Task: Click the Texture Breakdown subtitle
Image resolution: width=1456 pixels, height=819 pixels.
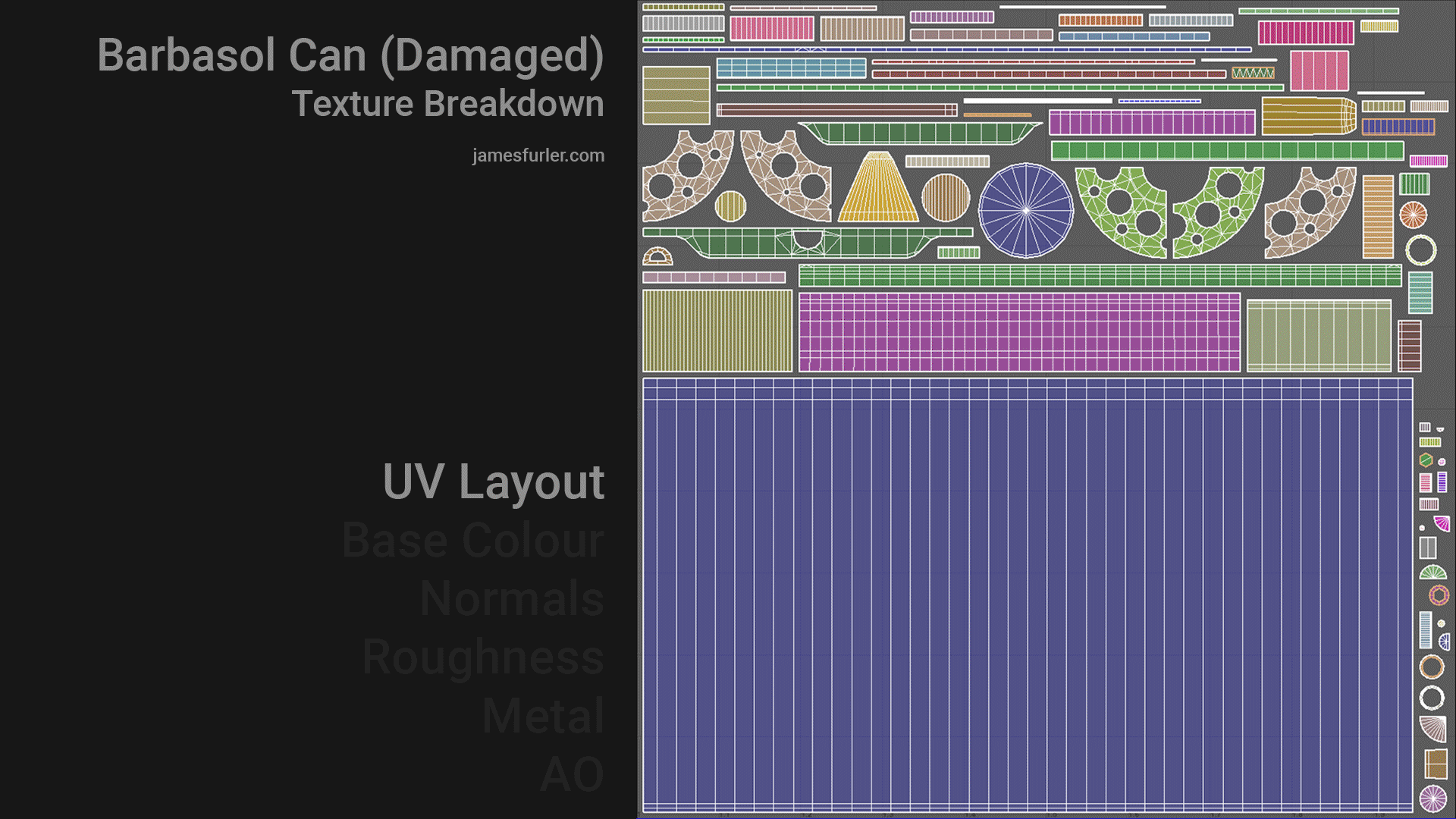Action: click(x=448, y=104)
